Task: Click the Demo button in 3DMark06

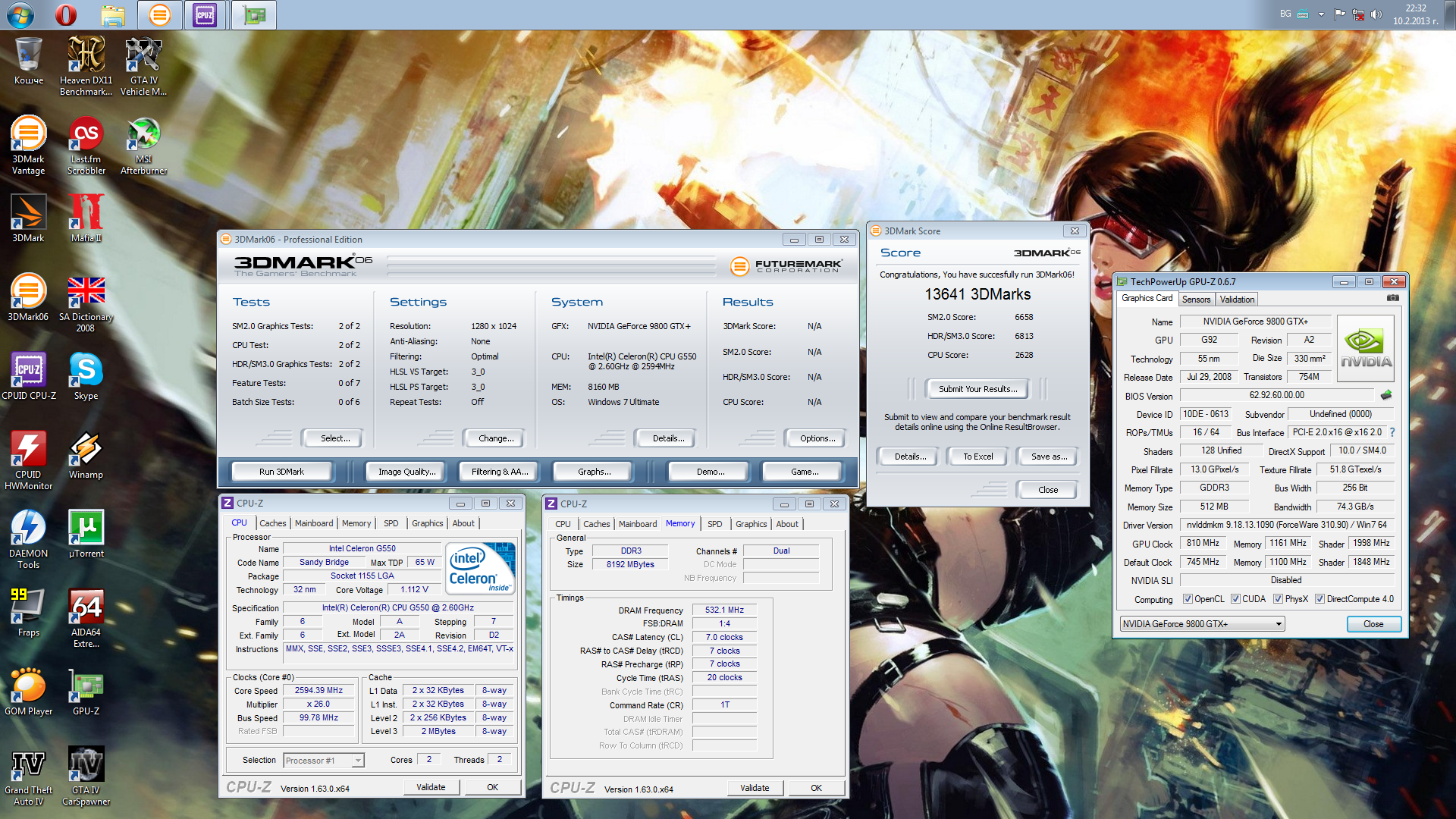Action: coord(710,472)
